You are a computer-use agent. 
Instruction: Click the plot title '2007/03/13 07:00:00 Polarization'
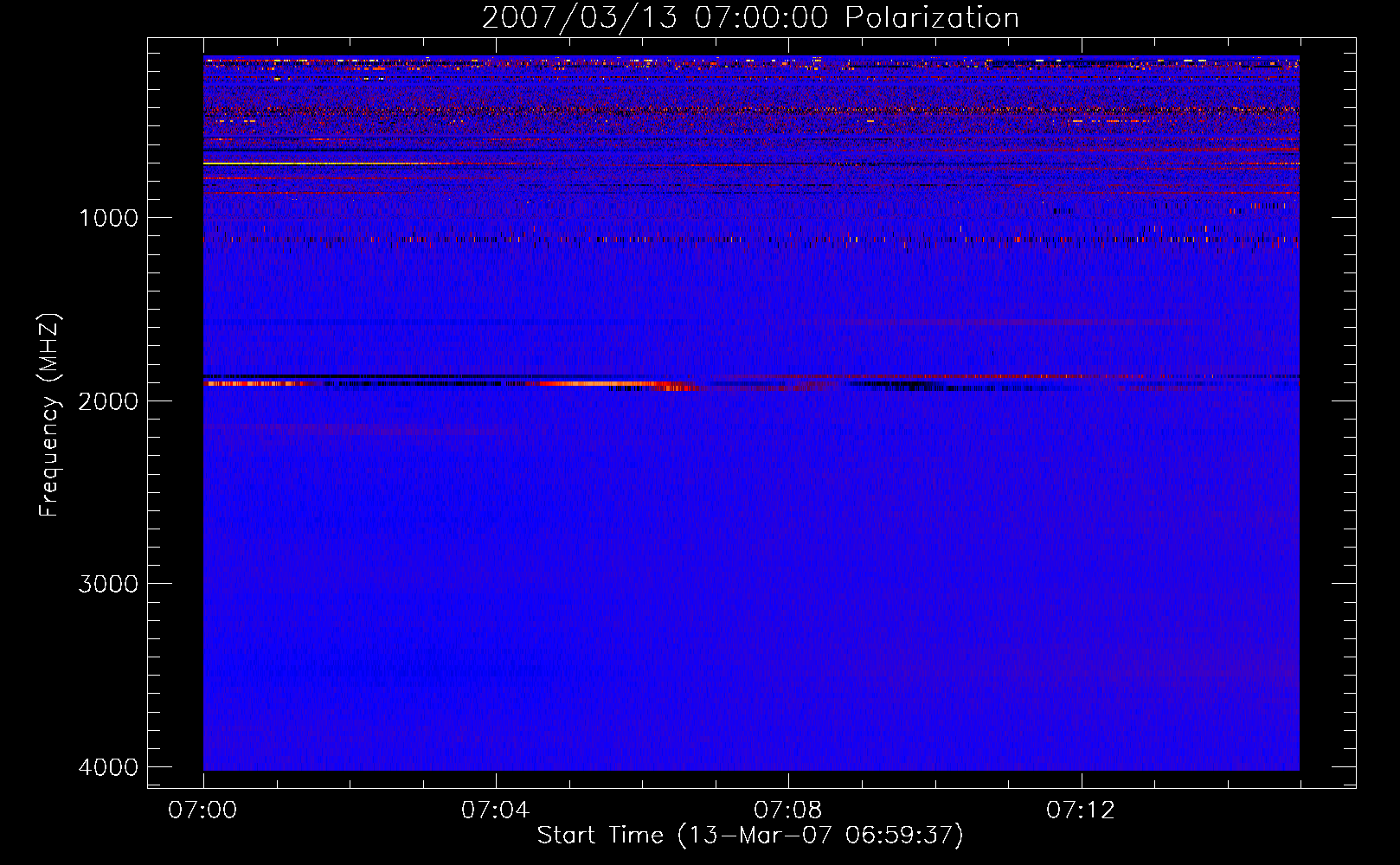pos(750,17)
